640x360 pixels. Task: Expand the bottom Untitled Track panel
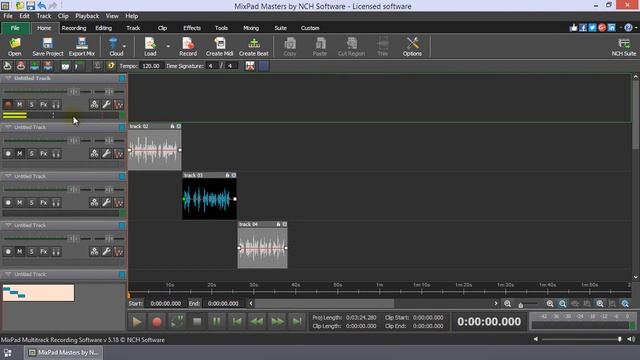click(x=8, y=274)
